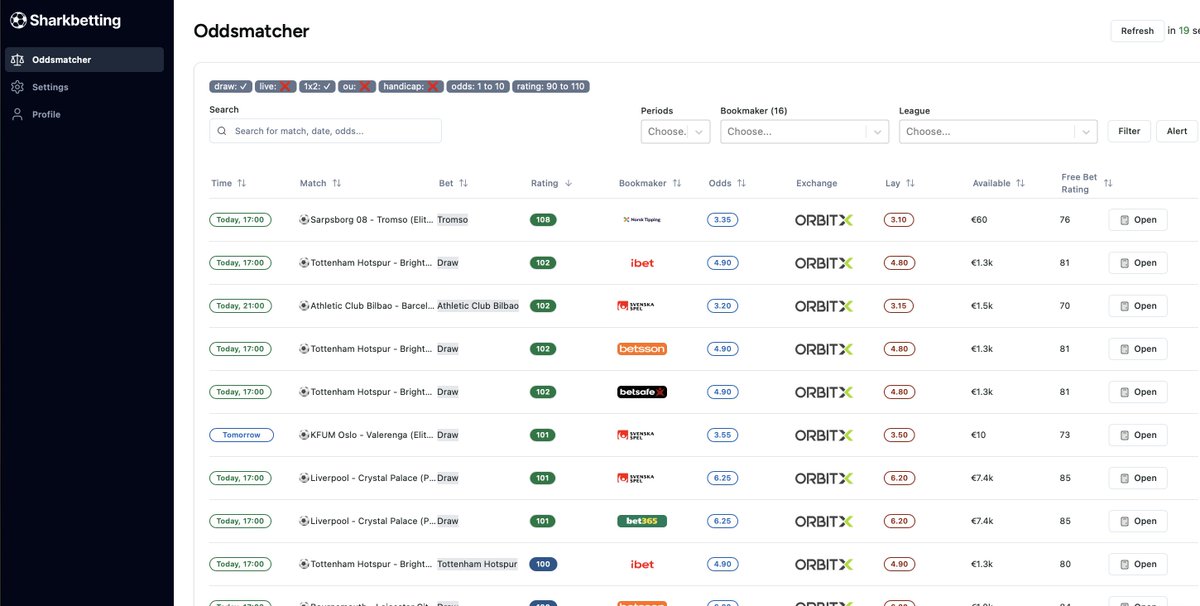Image resolution: width=1200 pixels, height=606 pixels.
Task: Click the 100 rating badge
Action: [543, 564]
